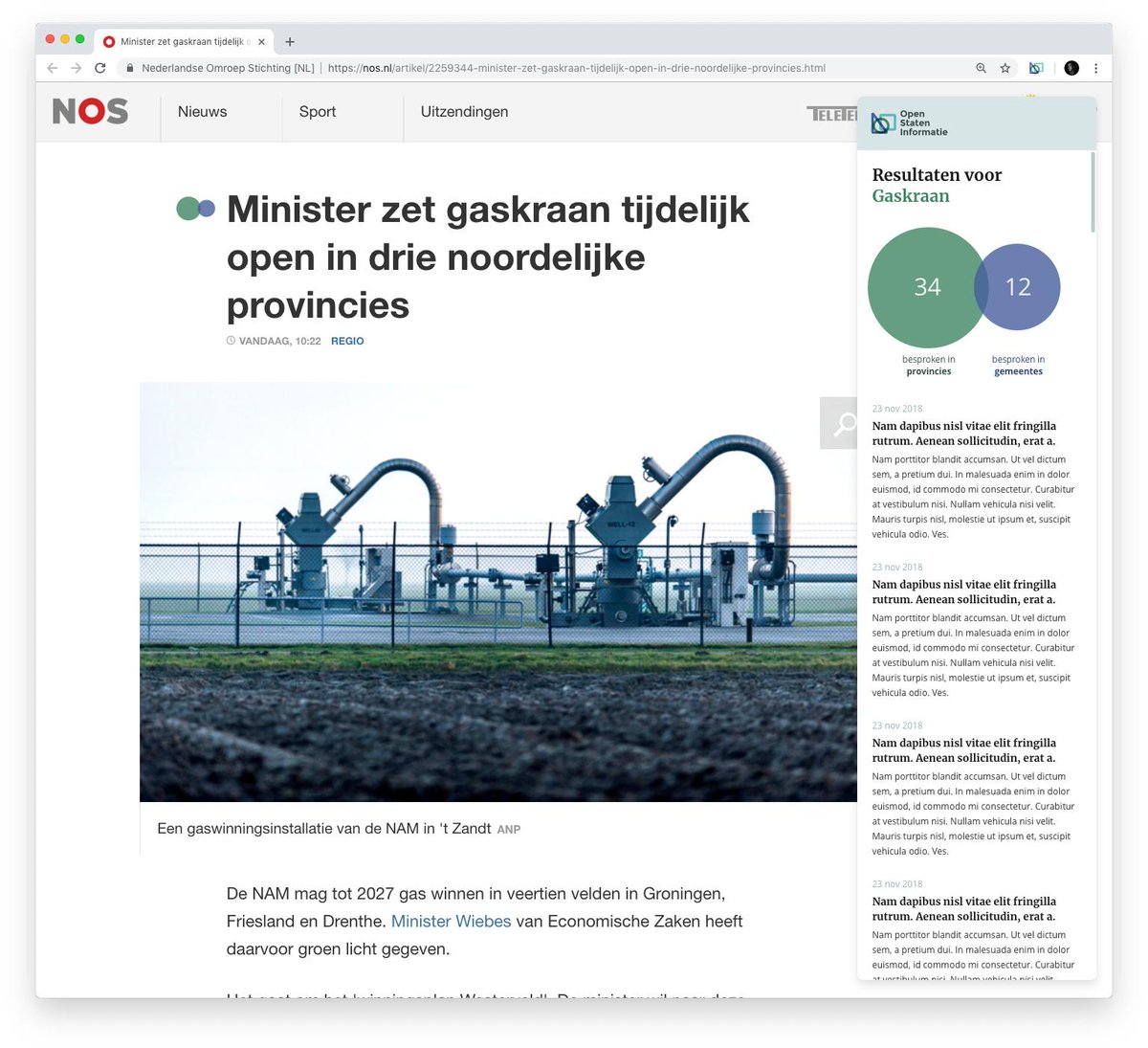Viewport: 1148px width, 1048px height.
Task: Click the 'besproken in provincies' label
Action: point(929,366)
